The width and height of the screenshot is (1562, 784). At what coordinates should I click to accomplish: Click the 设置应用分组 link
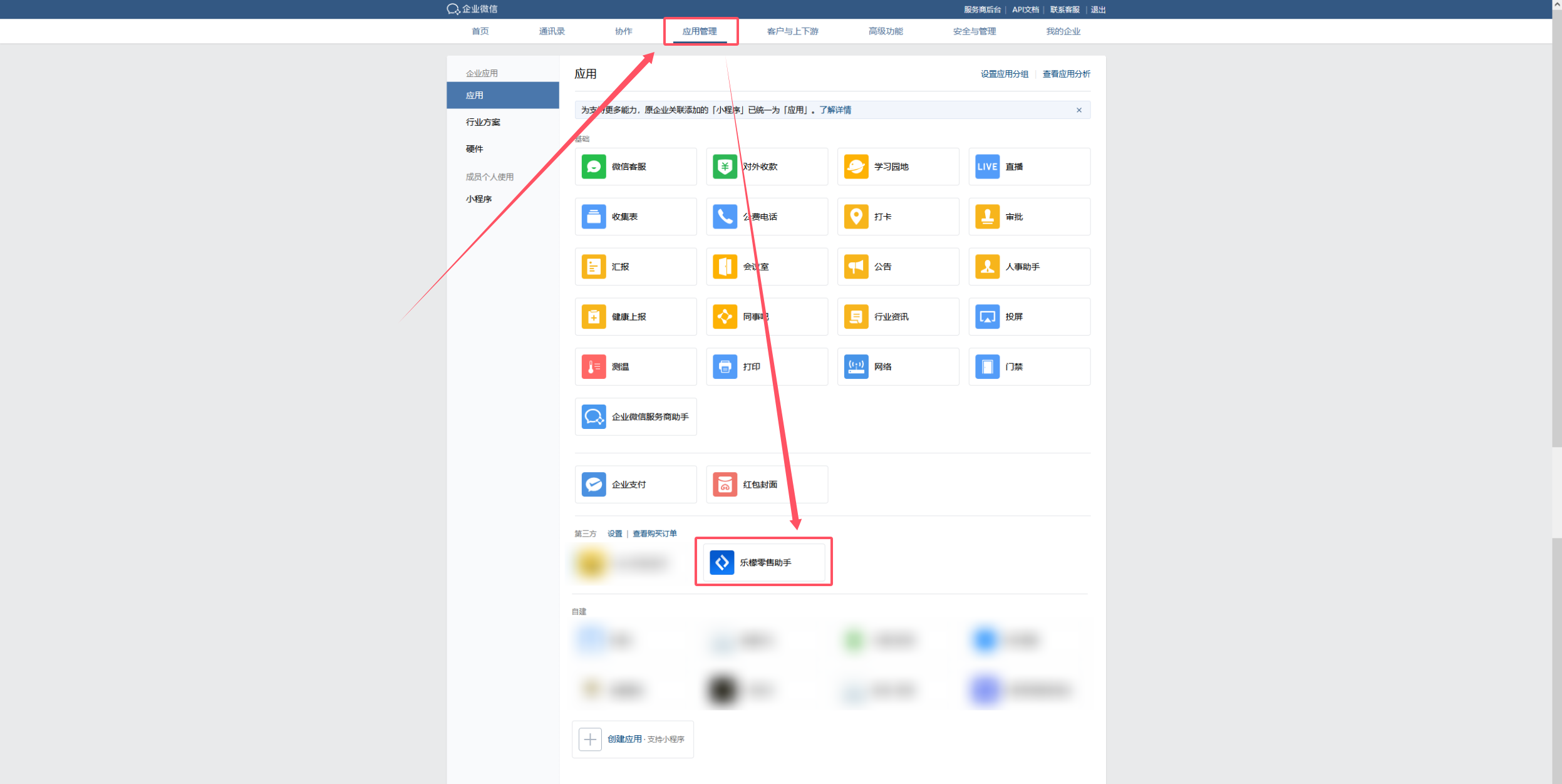(x=1004, y=74)
